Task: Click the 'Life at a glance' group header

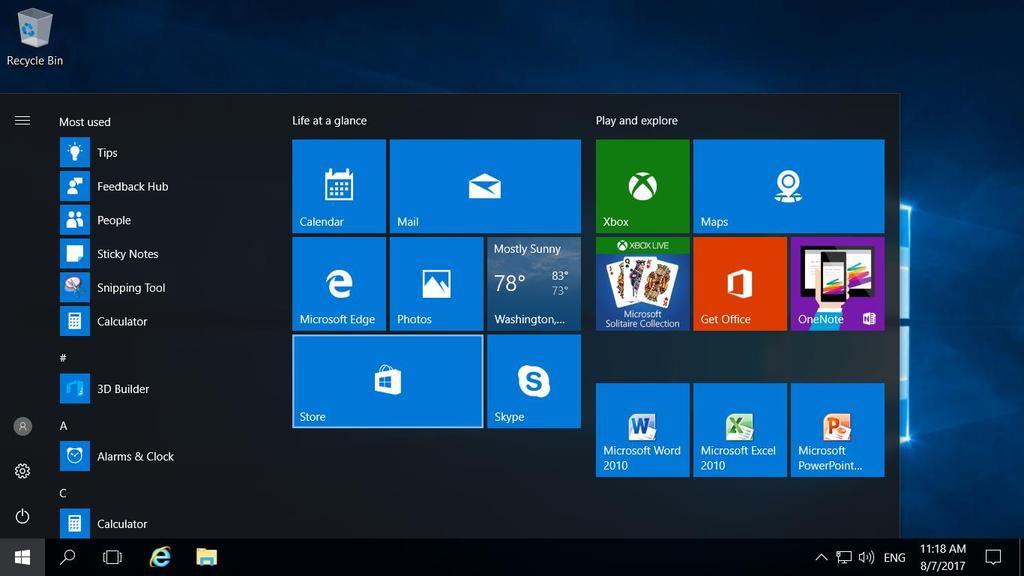Action: click(329, 121)
